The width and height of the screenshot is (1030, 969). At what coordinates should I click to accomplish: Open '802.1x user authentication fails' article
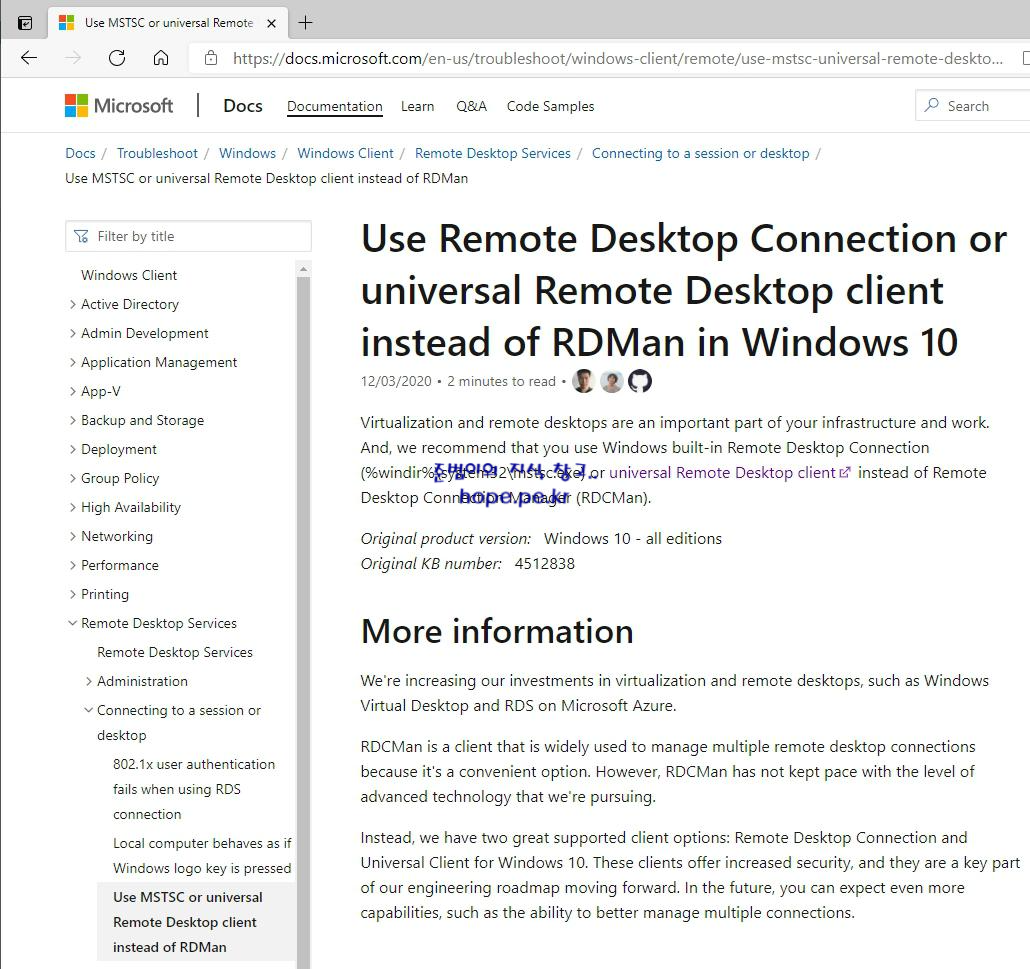pos(194,789)
